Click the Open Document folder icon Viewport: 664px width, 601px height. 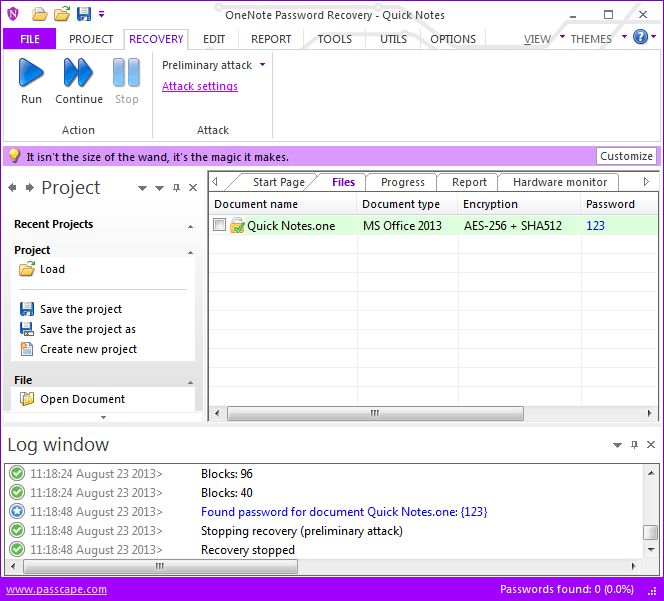click(x=27, y=399)
